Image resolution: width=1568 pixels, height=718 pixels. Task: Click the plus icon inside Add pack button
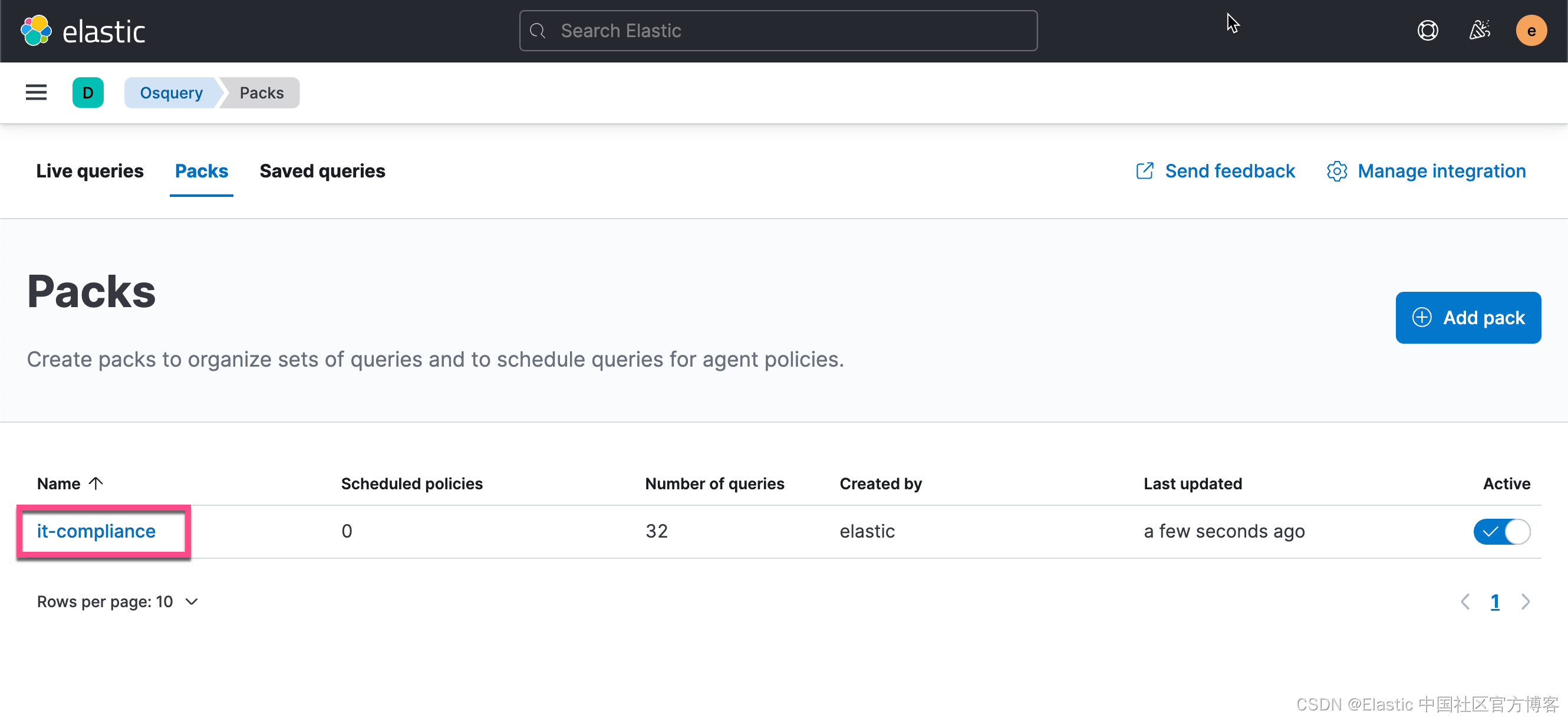coord(1422,317)
